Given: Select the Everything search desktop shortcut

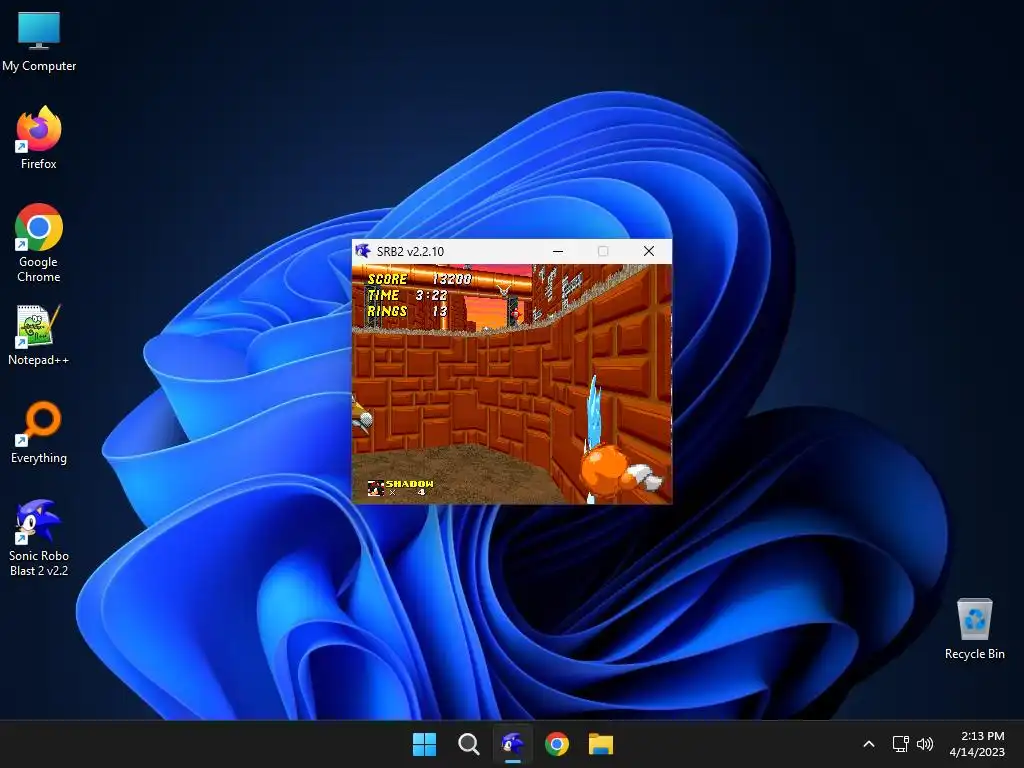Looking at the screenshot, I should coord(39,433).
